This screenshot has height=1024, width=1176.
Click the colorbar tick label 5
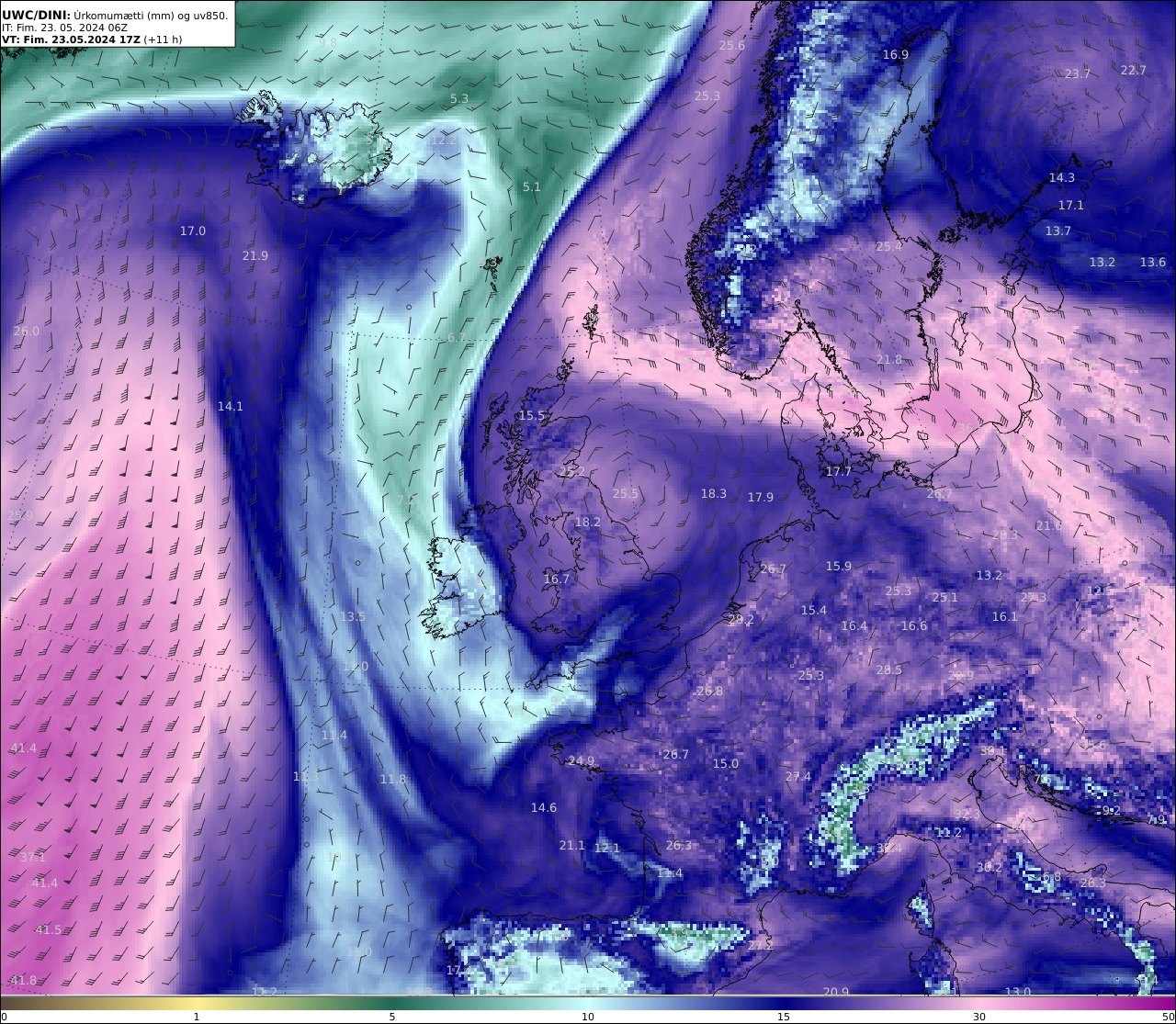click(392, 1018)
